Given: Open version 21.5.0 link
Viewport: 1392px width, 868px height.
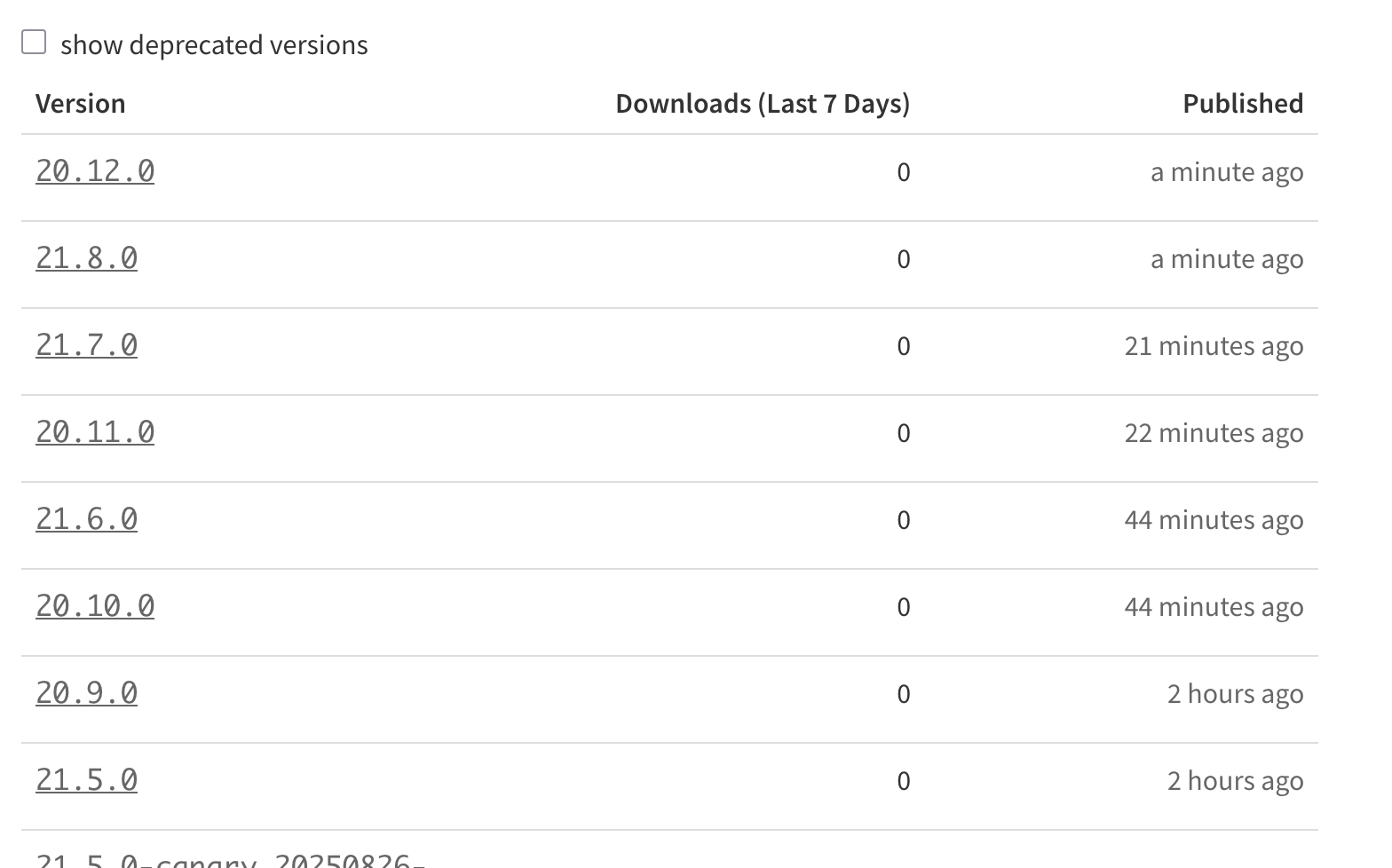Looking at the screenshot, I should tap(86, 780).
